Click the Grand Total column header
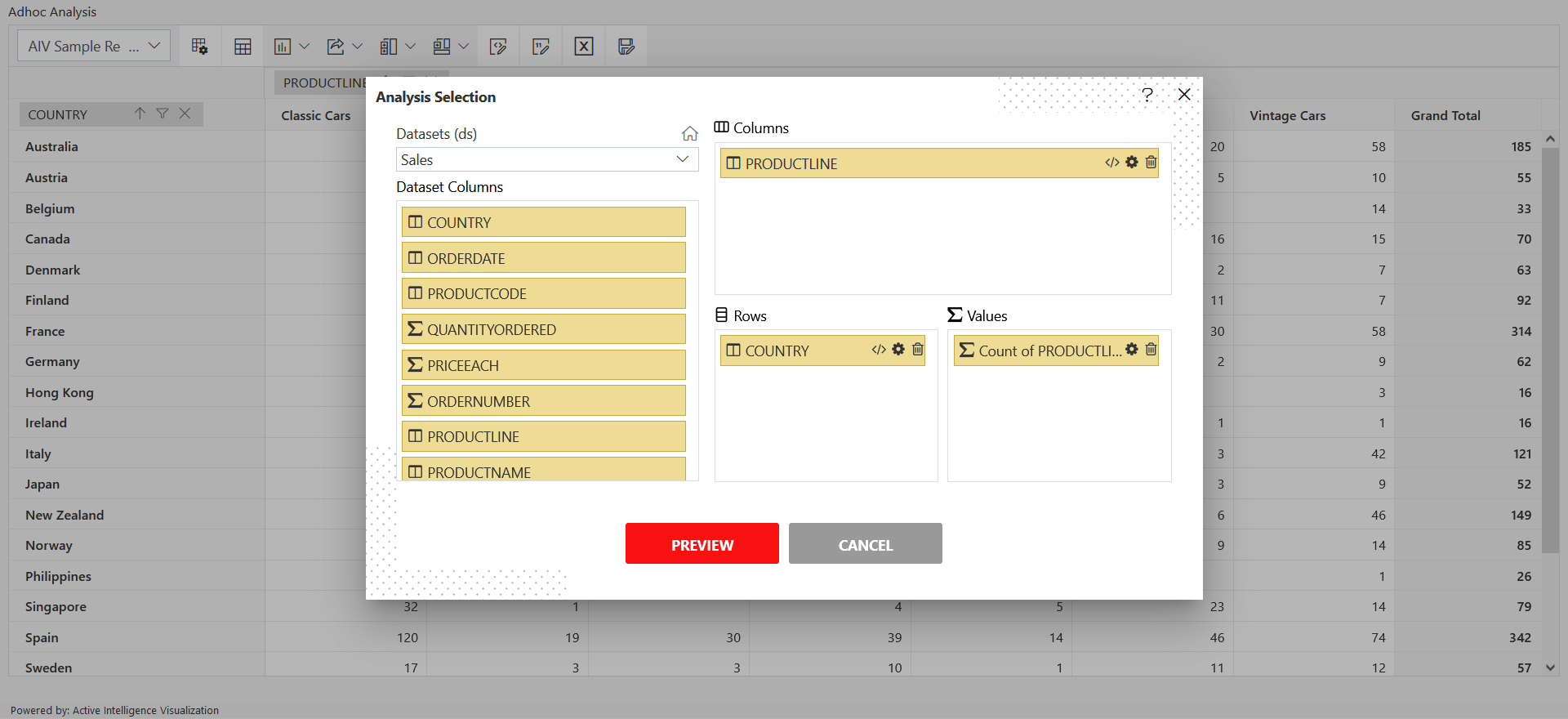 pos(1445,115)
